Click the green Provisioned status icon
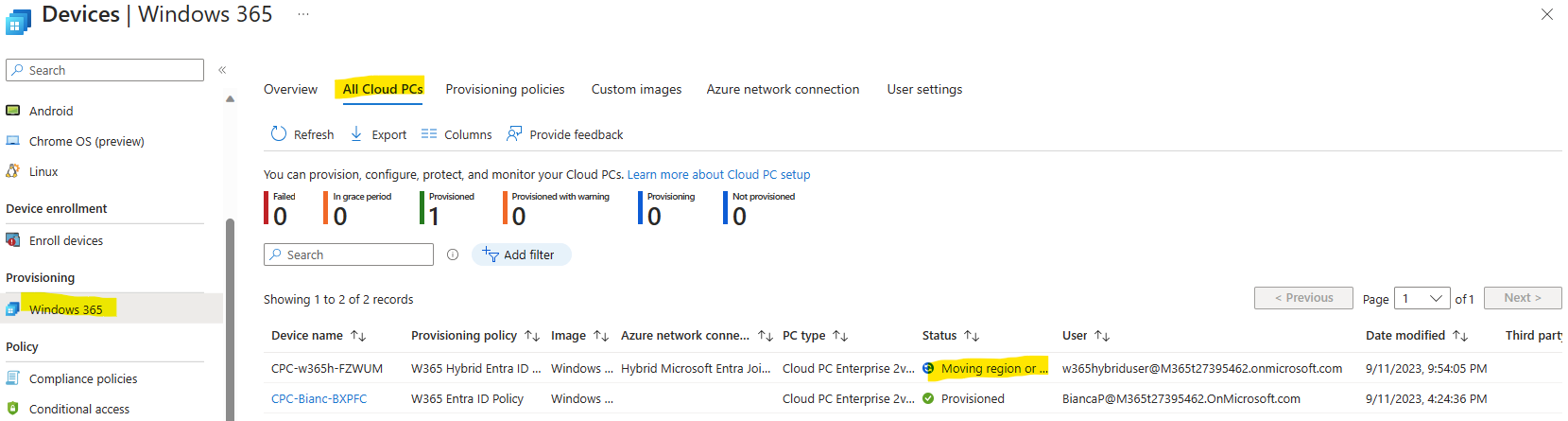The width and height of the screenshot is (1568, 421). [928, 398]
